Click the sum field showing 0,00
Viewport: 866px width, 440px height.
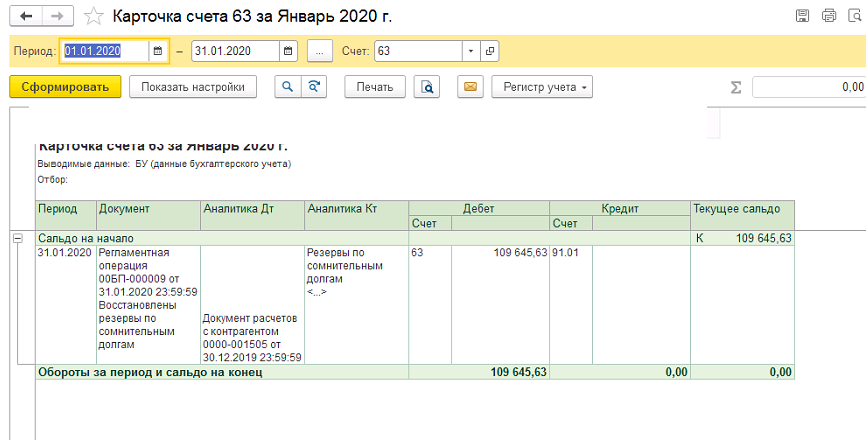[x=809, y=87]
